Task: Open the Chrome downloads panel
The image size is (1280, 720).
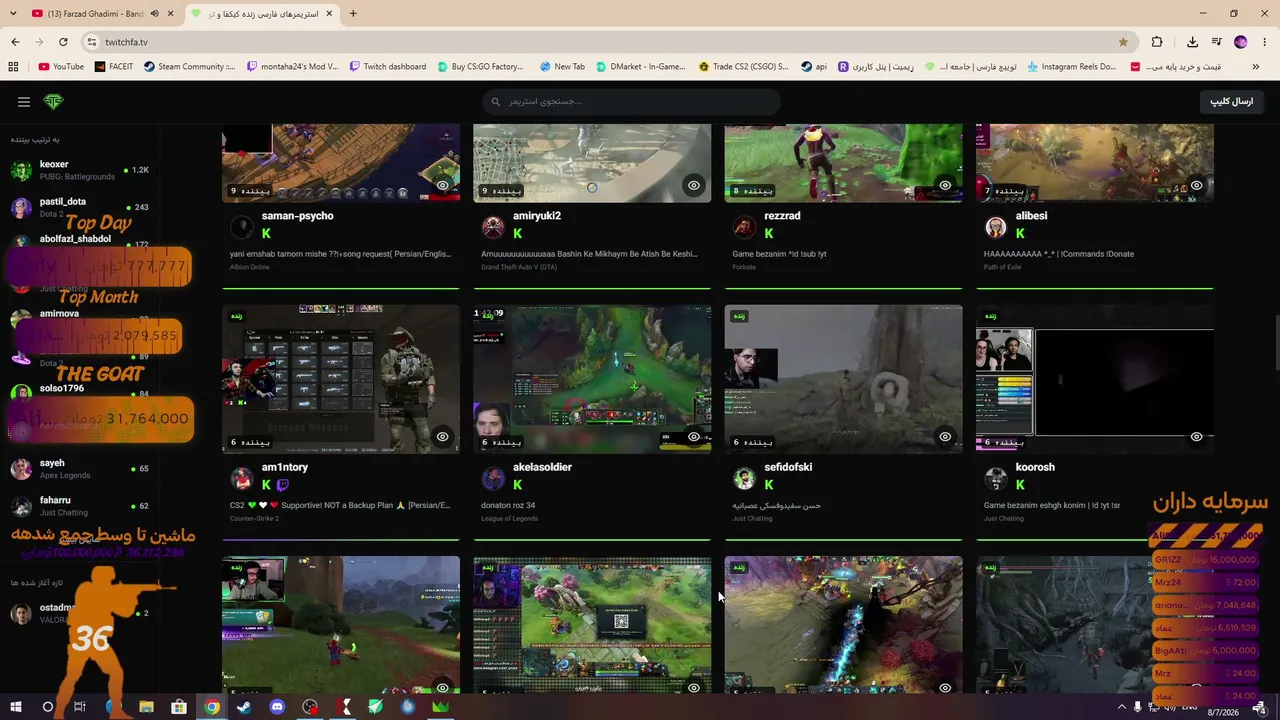Action: tap(1192, 42)
